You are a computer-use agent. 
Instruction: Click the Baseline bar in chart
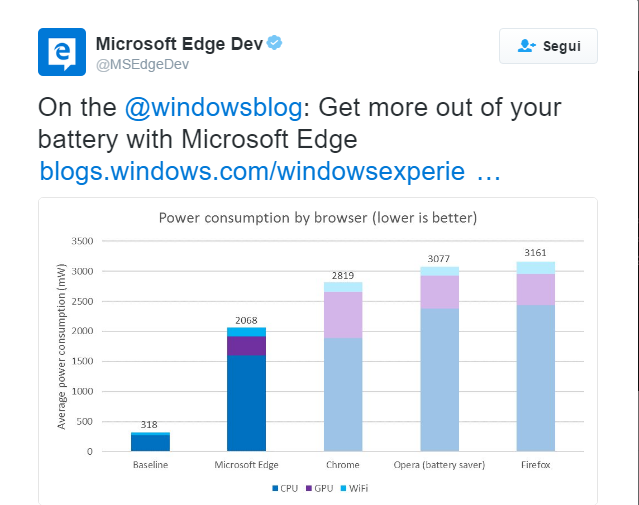click(150, 442)
